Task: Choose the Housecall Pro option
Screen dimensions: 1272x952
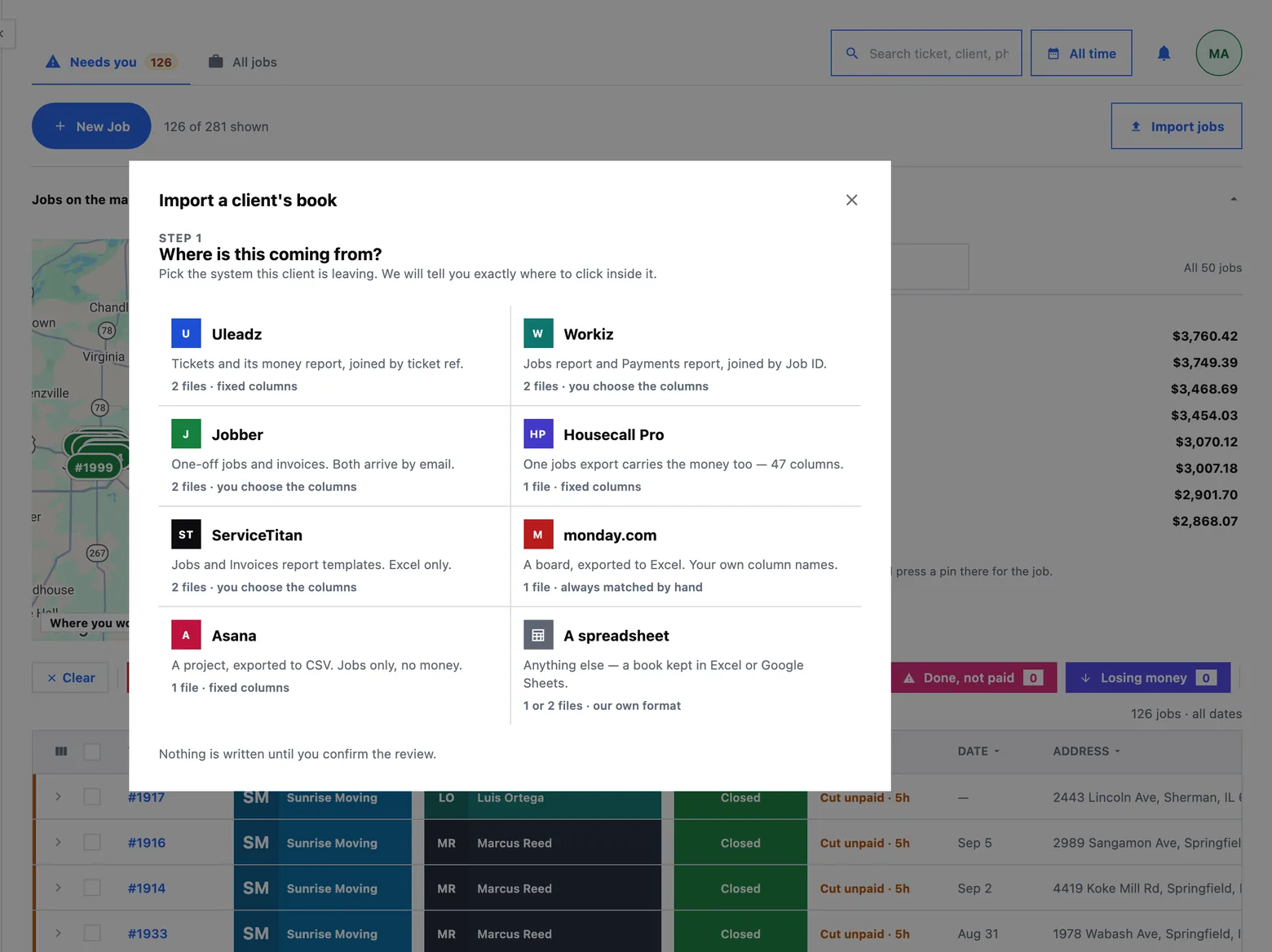Action: pos(686,456)
